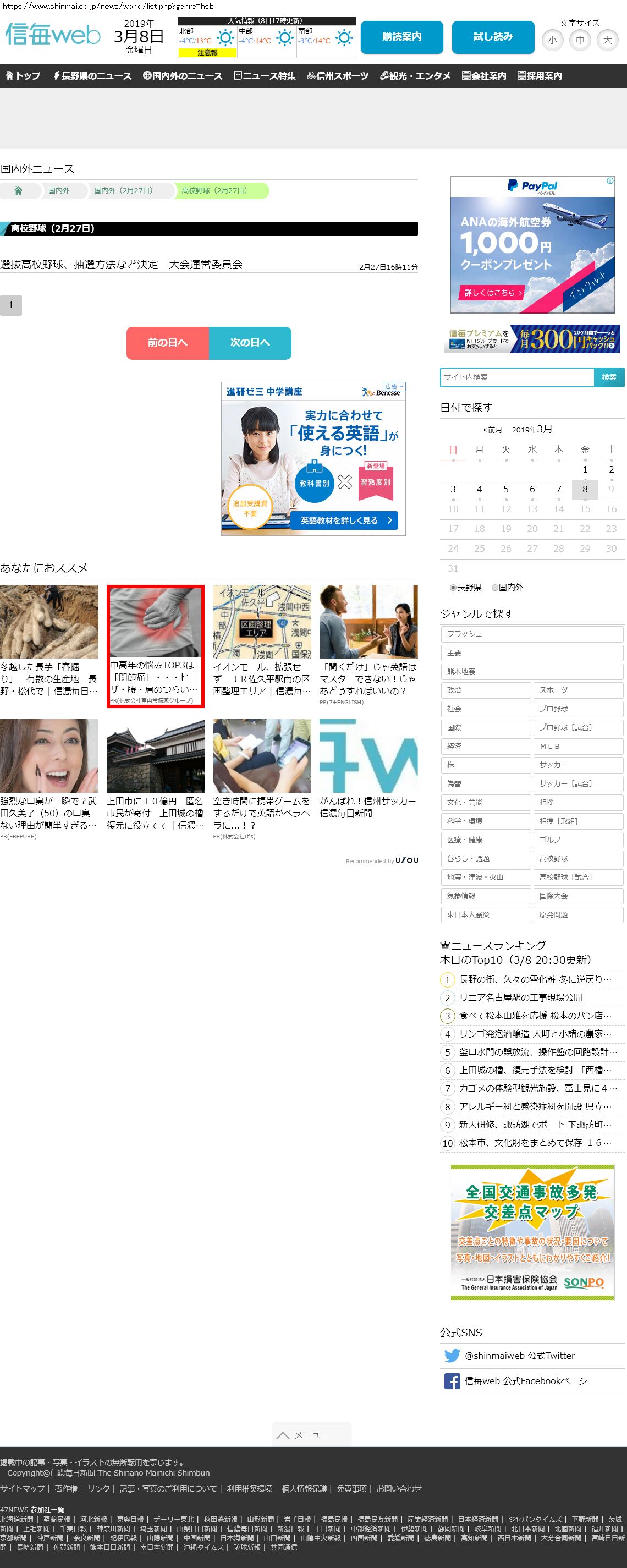
Task: Go to previous month in calendar
Action: [492, 430]
